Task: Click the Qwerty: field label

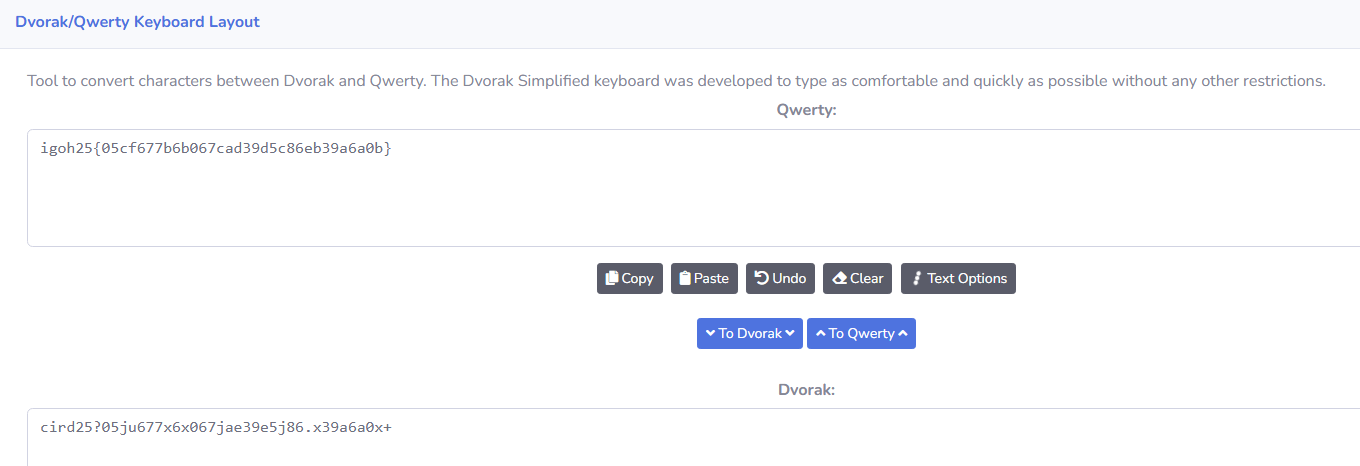Action: click(x=806, y=110)
